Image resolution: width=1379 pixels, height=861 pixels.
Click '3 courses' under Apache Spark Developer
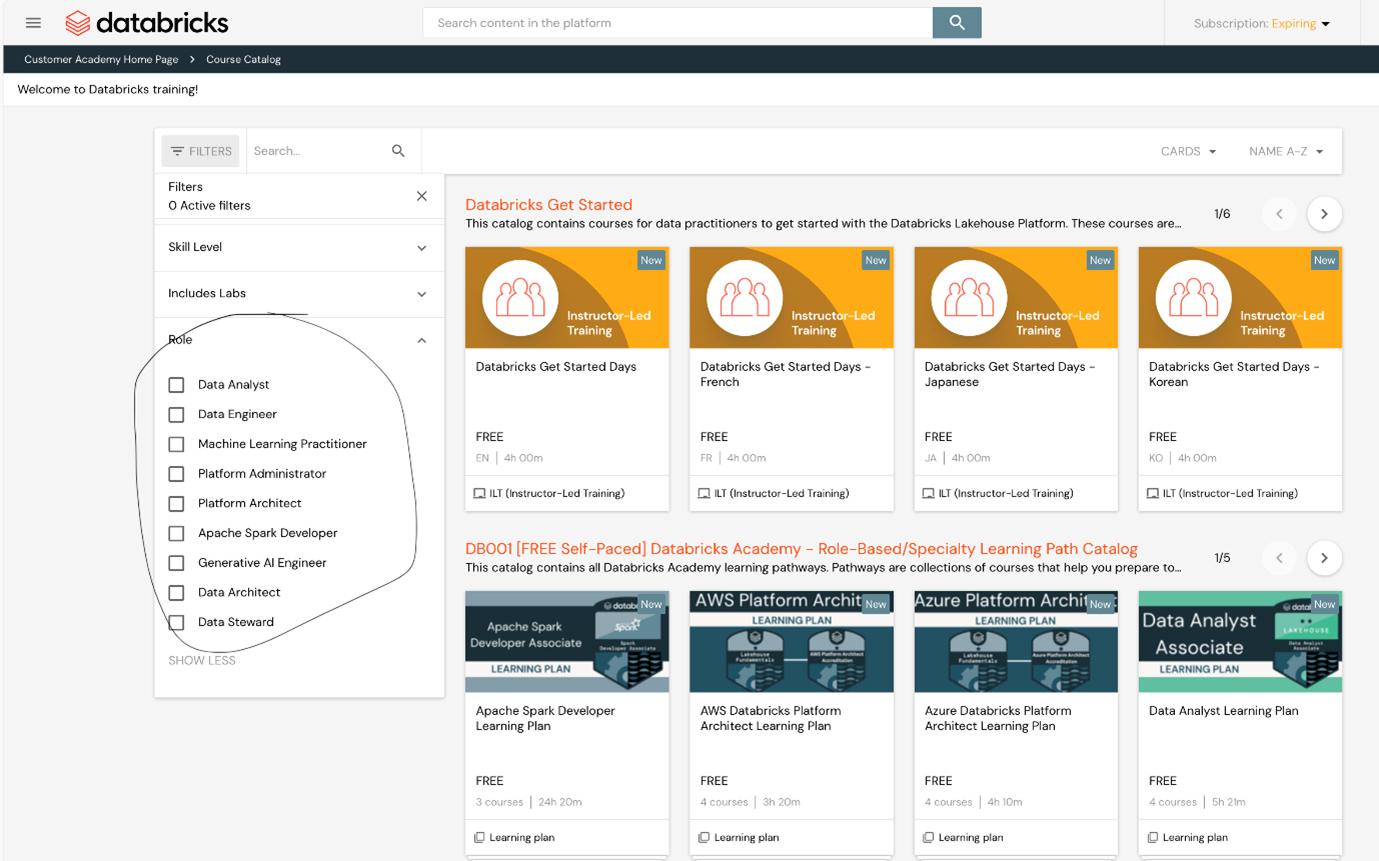tap(500, 802)
